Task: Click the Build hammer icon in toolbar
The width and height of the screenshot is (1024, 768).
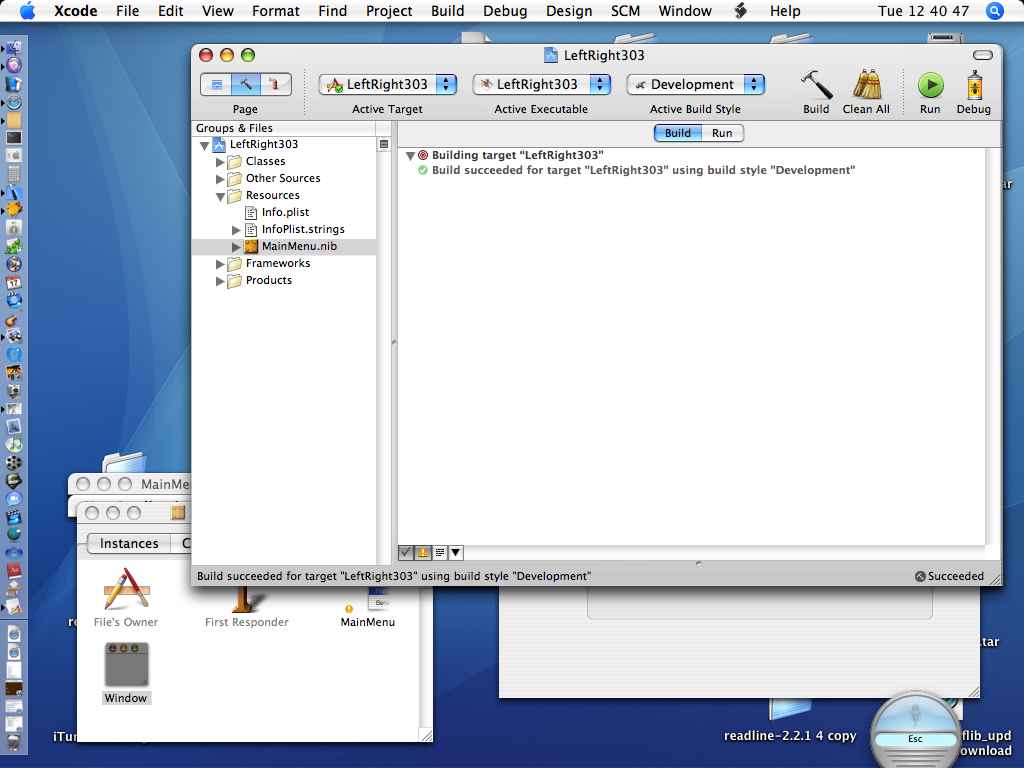Action: point(816,85)
